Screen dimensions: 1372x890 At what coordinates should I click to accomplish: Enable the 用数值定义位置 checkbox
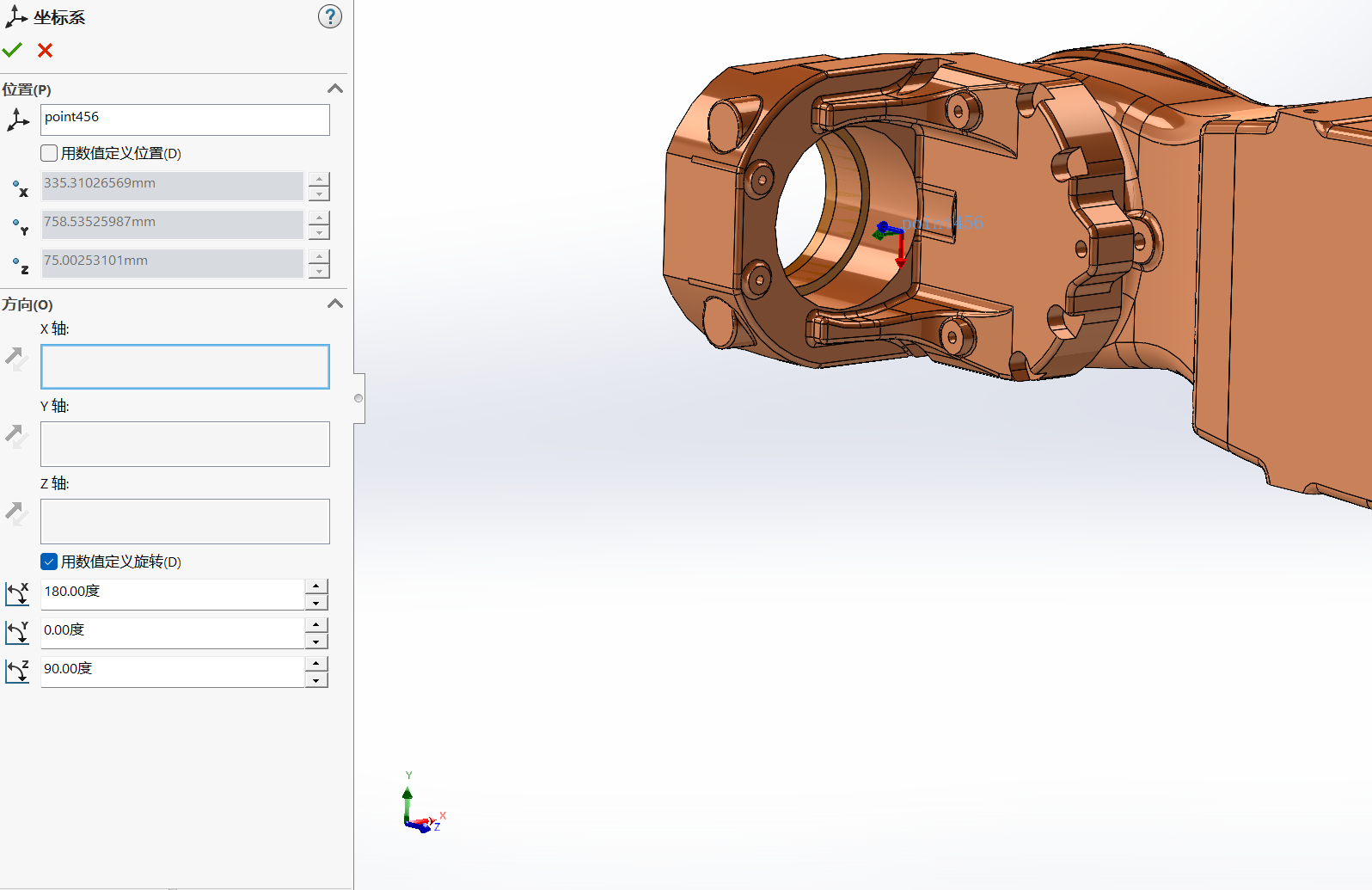[49, 153]
